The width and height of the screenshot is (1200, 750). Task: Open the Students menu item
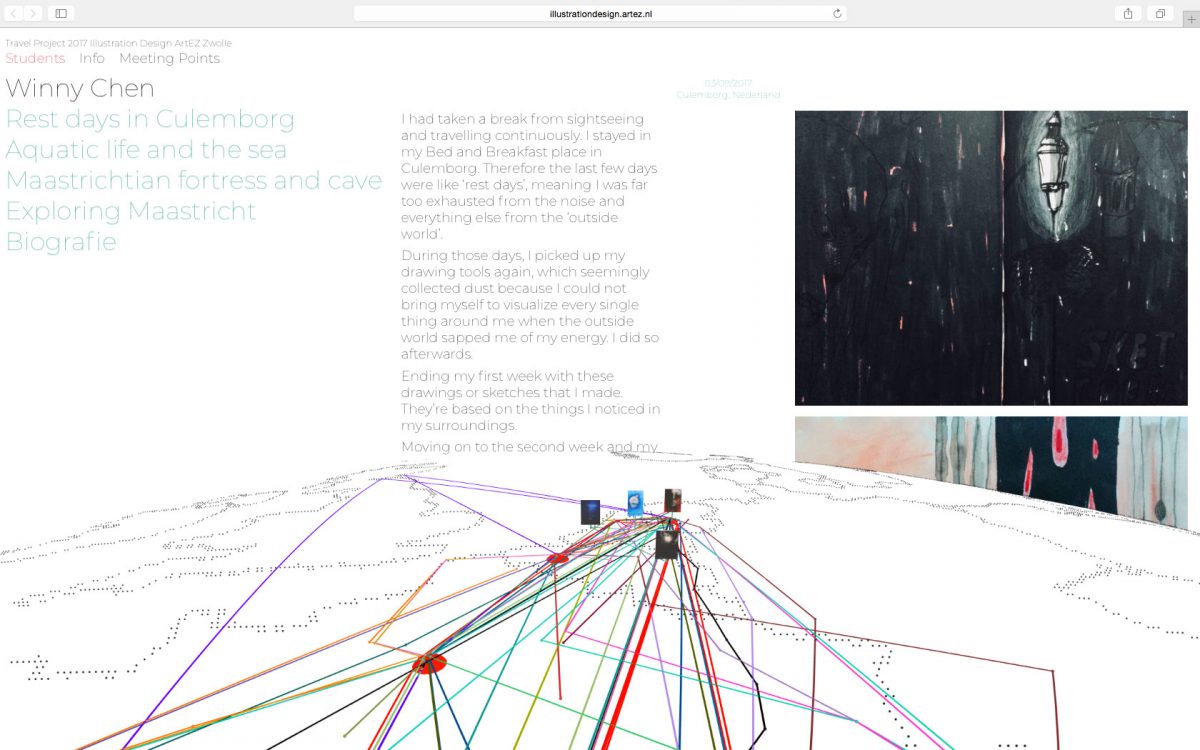point(35,58)
